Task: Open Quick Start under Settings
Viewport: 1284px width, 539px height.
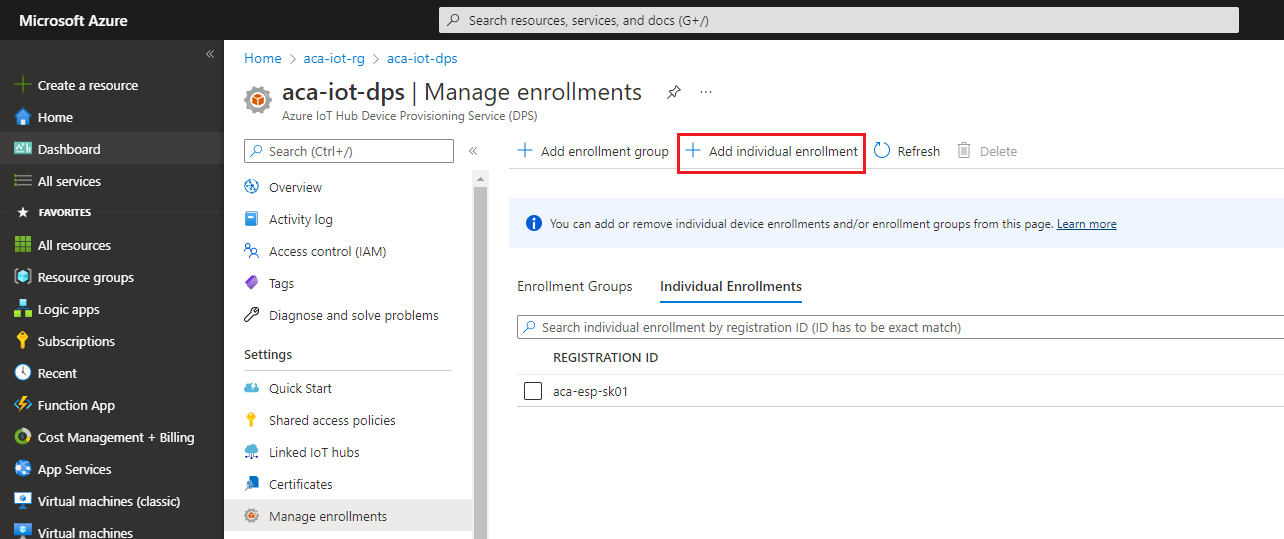Action: click(300, 388)
